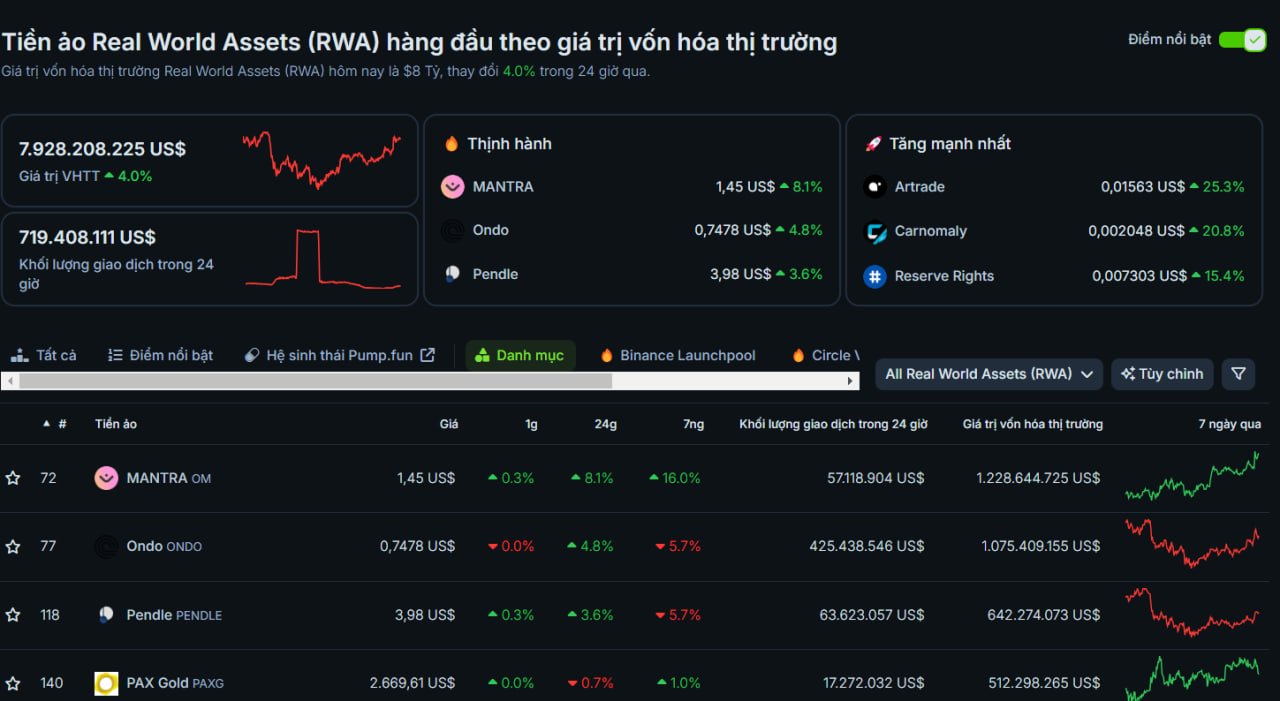Click left arrow of horizontal scrollbar
This screenshot has width=1280, height=701.
(9, 381)
